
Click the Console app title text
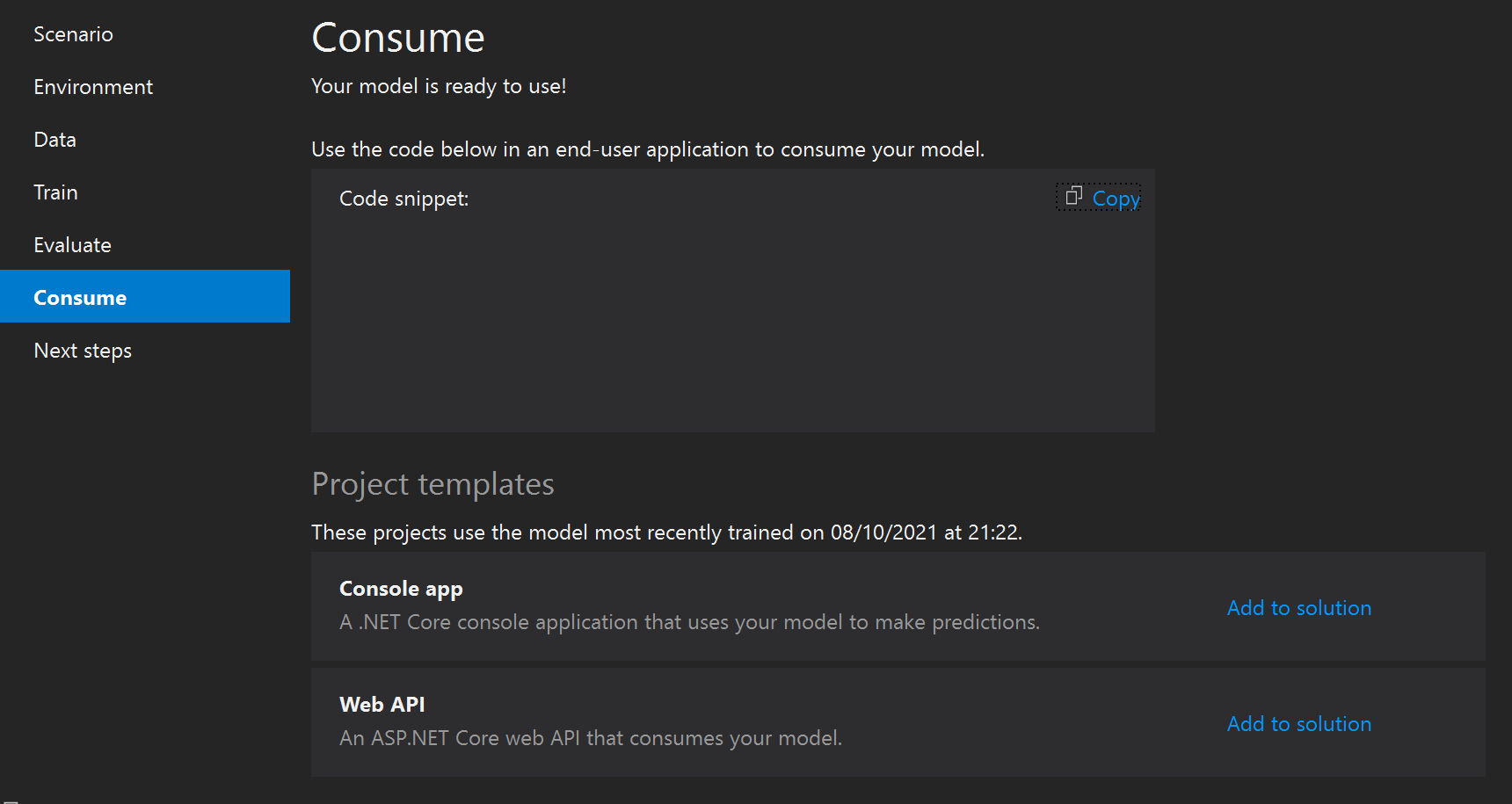[x=401, y=588]
